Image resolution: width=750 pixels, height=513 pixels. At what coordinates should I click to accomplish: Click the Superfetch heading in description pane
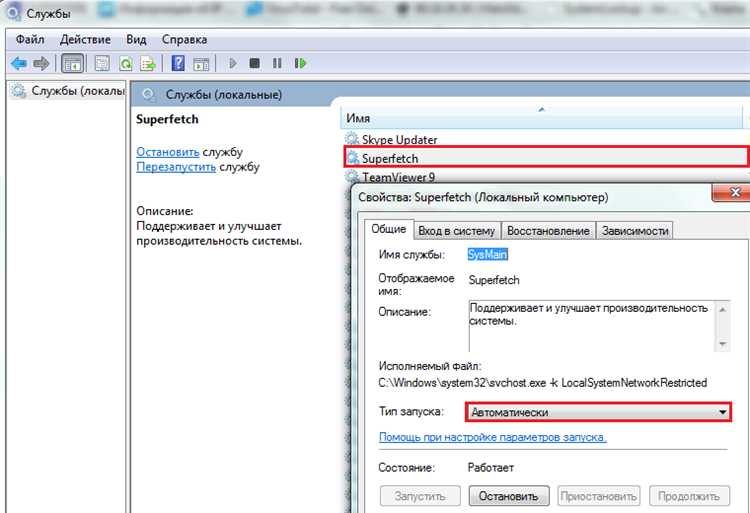167,119
